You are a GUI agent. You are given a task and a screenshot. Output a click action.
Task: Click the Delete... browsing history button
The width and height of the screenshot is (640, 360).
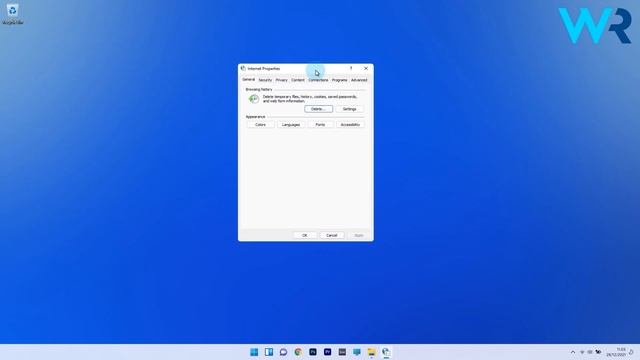(x=318, y=109)
